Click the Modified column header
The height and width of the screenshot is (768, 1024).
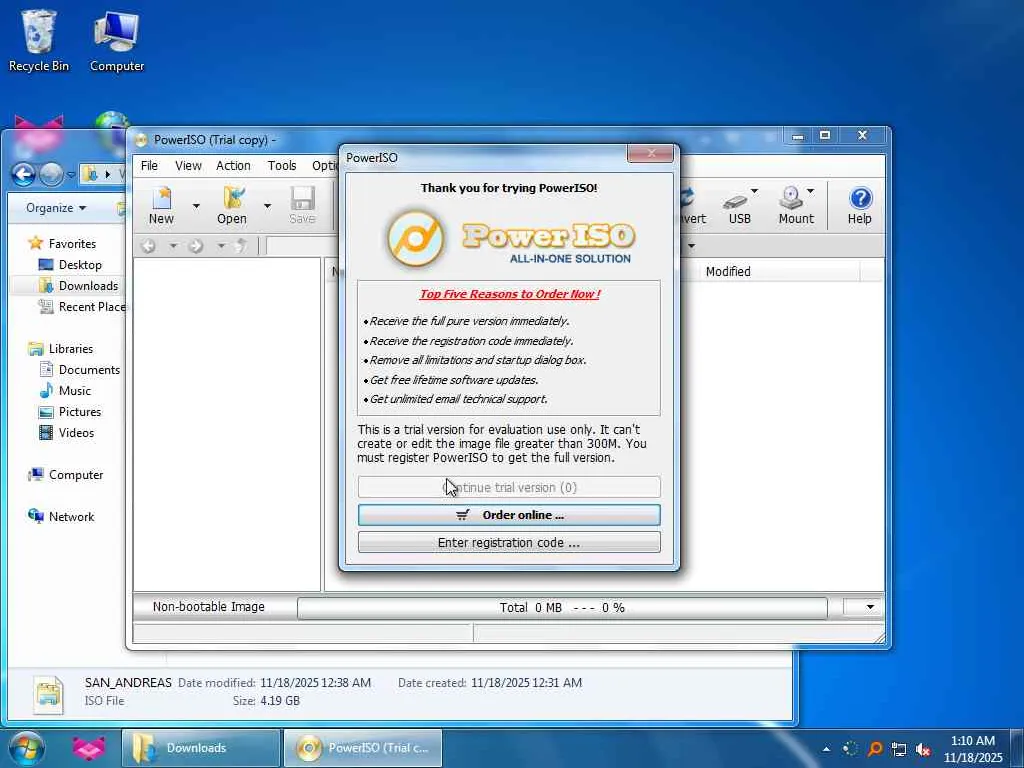[x=728, y=272]
